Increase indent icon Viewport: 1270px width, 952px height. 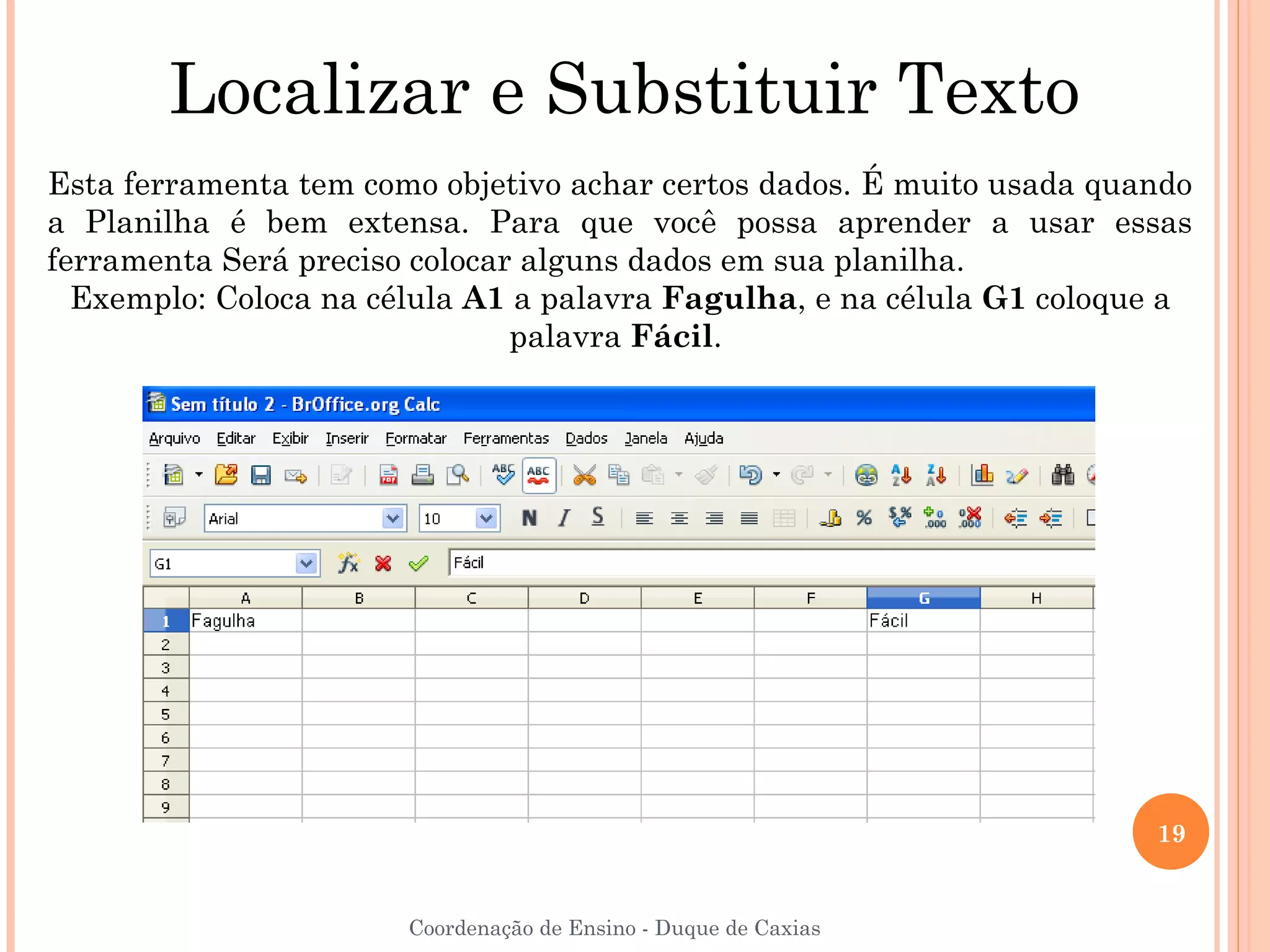1051,518
